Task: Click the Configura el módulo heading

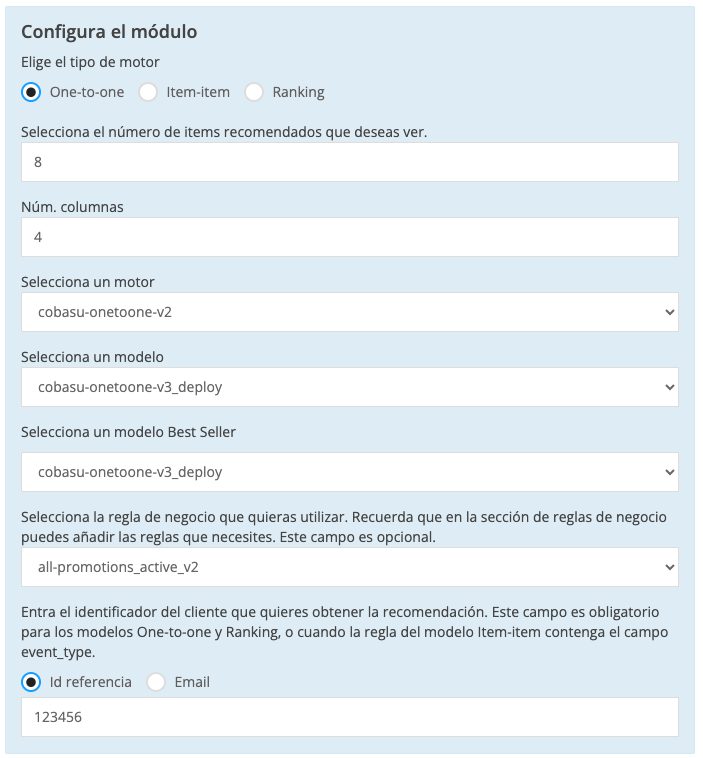Action: coord(109,32)
